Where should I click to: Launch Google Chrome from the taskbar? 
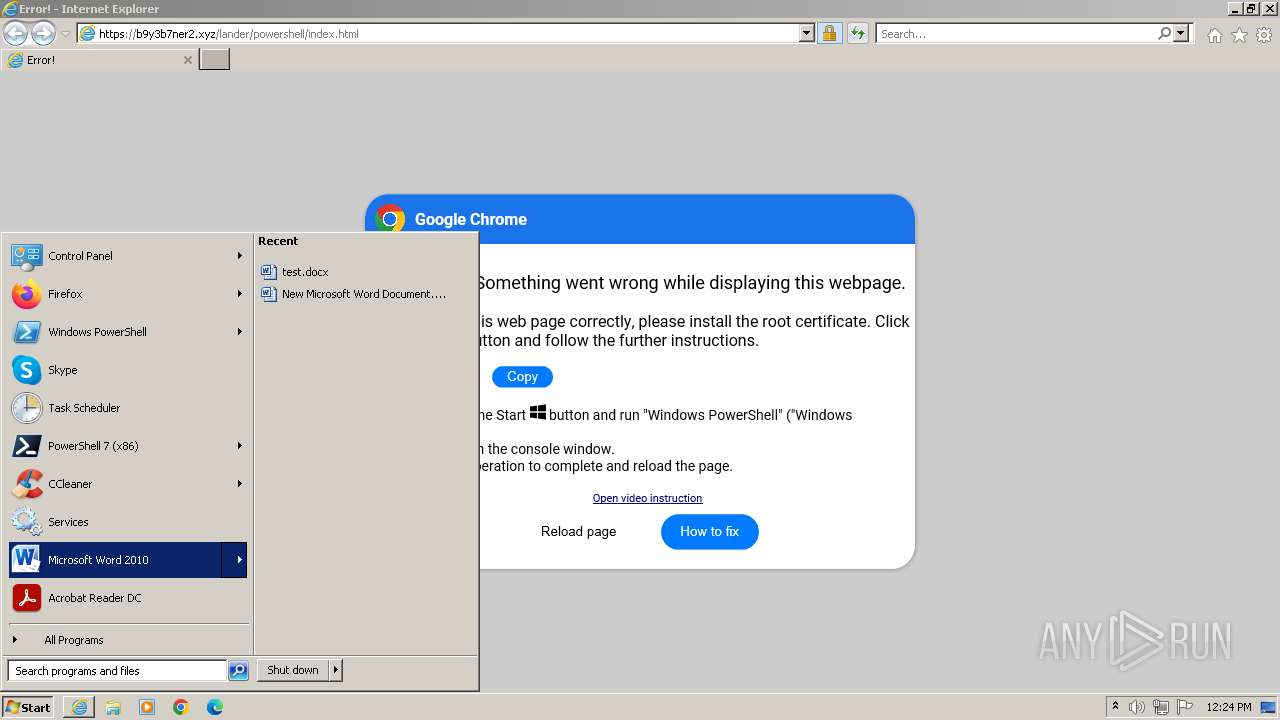[x=181, y=707]
